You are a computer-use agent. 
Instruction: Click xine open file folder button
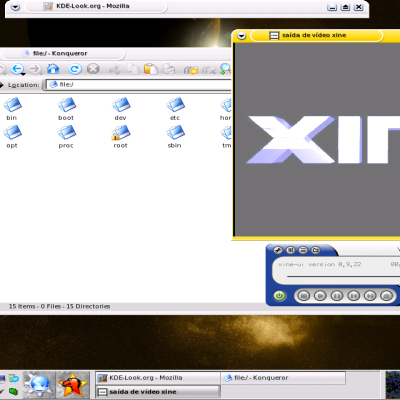click(315, 250)
